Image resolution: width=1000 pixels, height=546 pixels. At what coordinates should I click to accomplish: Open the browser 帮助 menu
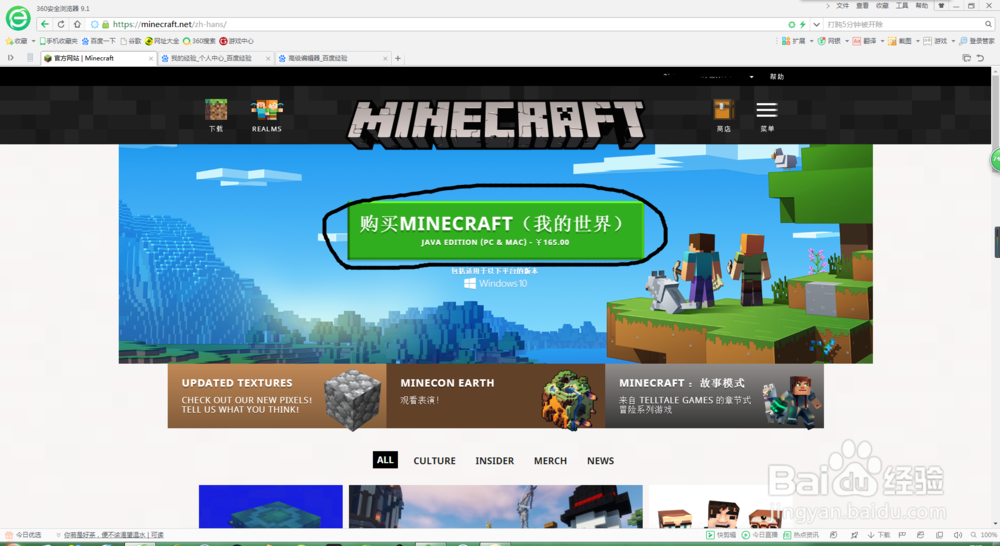922,6
